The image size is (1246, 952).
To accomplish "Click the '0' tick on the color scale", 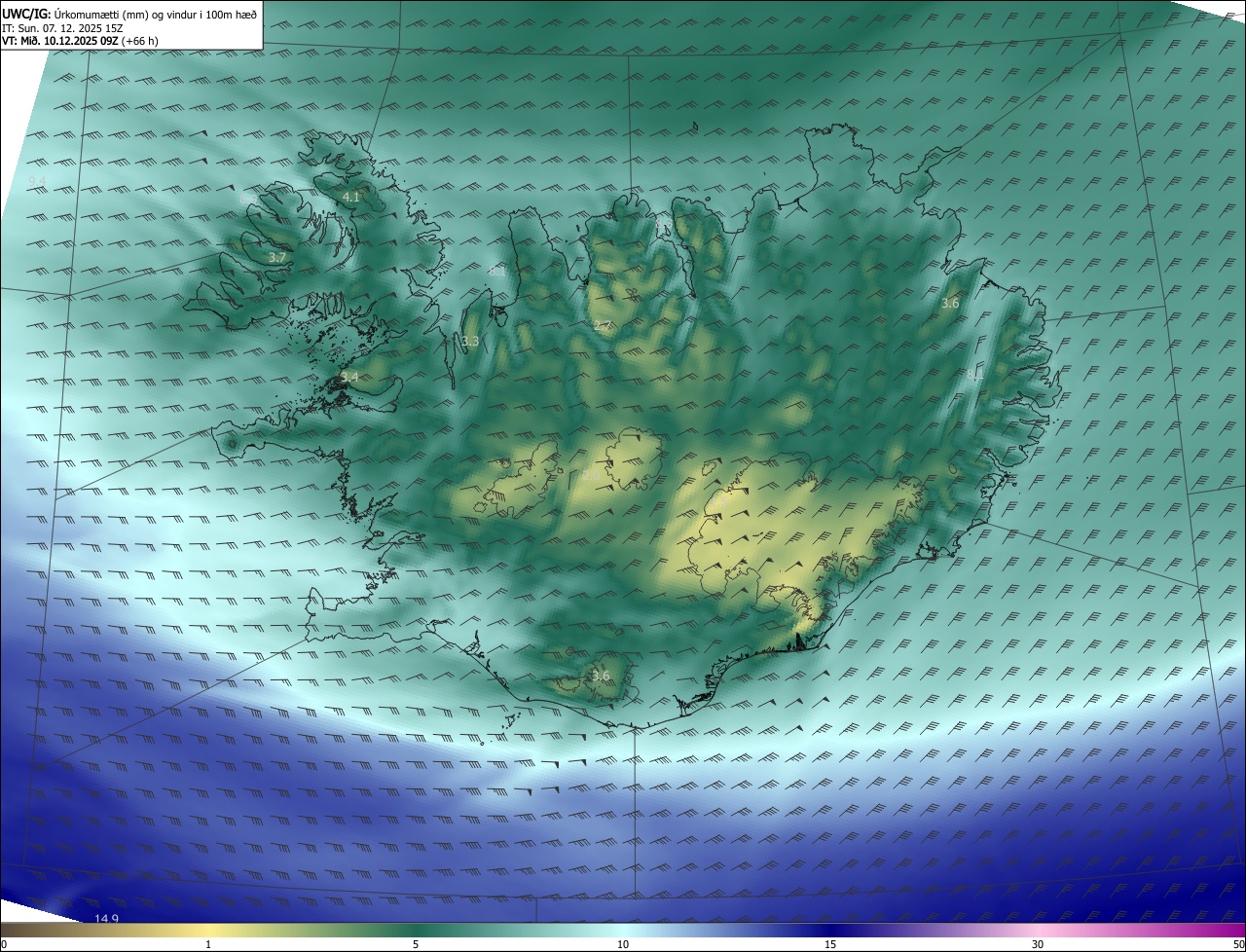I will click(4, 944).
